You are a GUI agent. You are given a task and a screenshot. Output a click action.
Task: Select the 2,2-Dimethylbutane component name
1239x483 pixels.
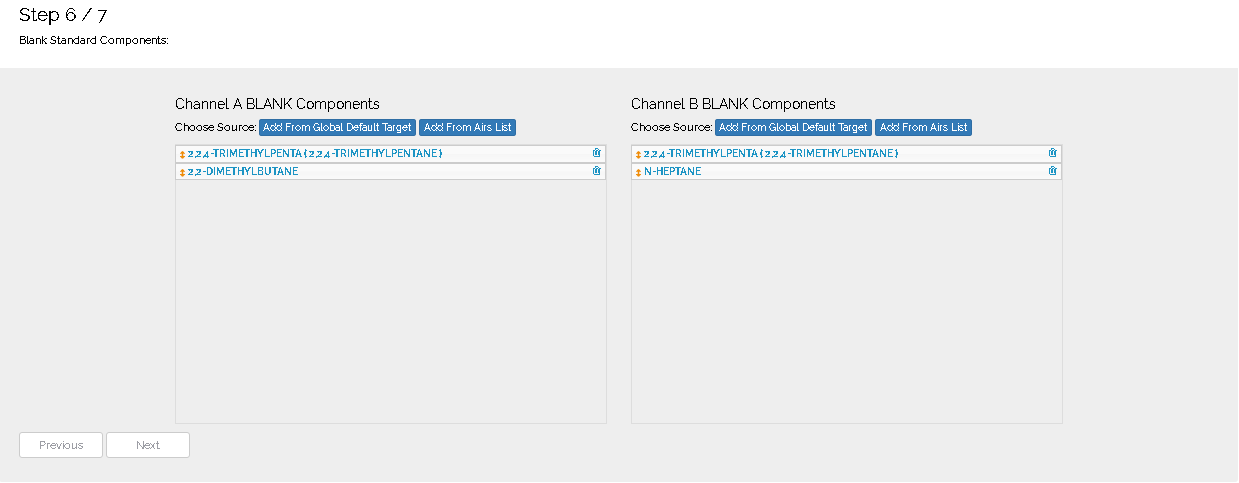pos(243,171)
